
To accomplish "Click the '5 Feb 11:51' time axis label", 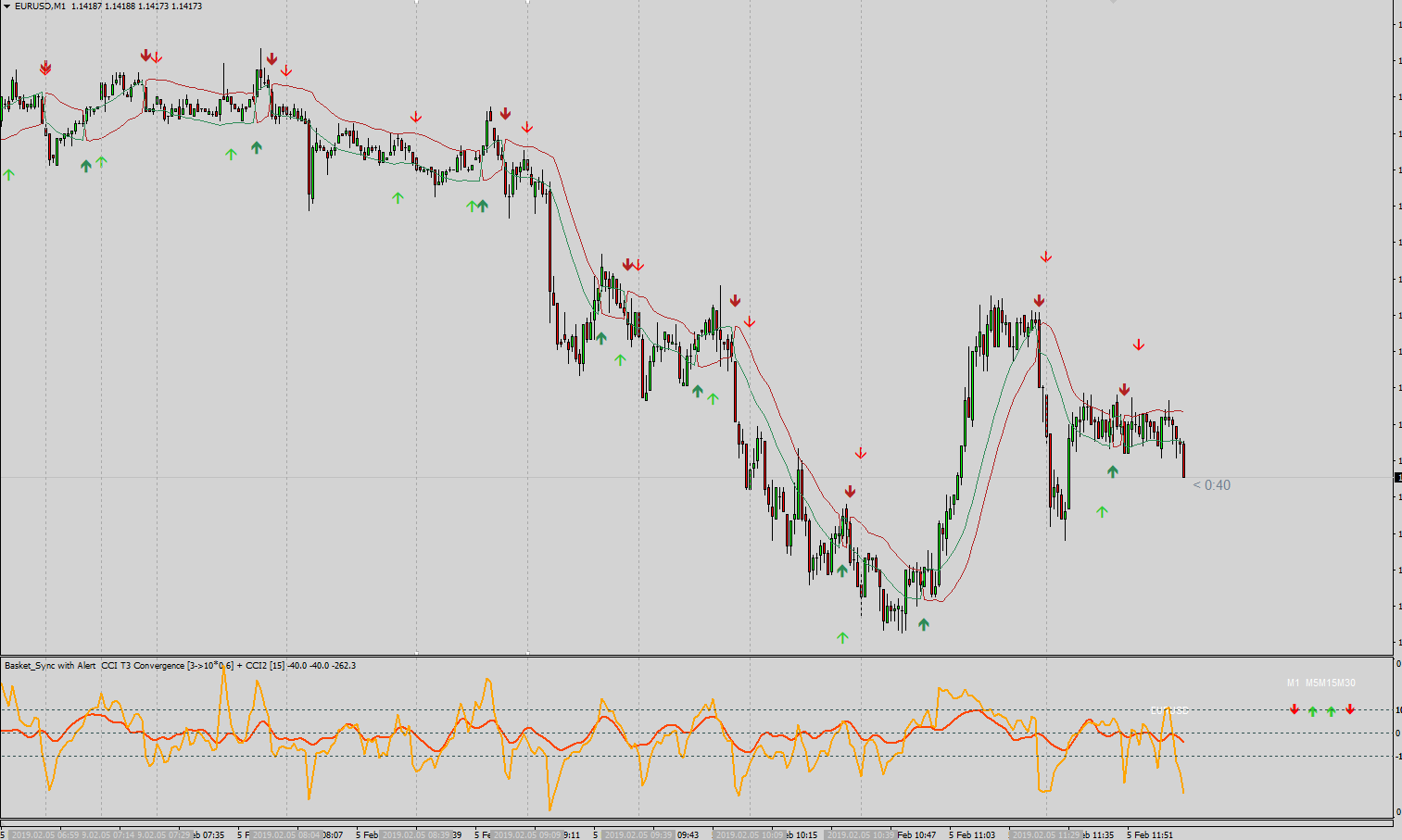I will (x=1150, y=834).
